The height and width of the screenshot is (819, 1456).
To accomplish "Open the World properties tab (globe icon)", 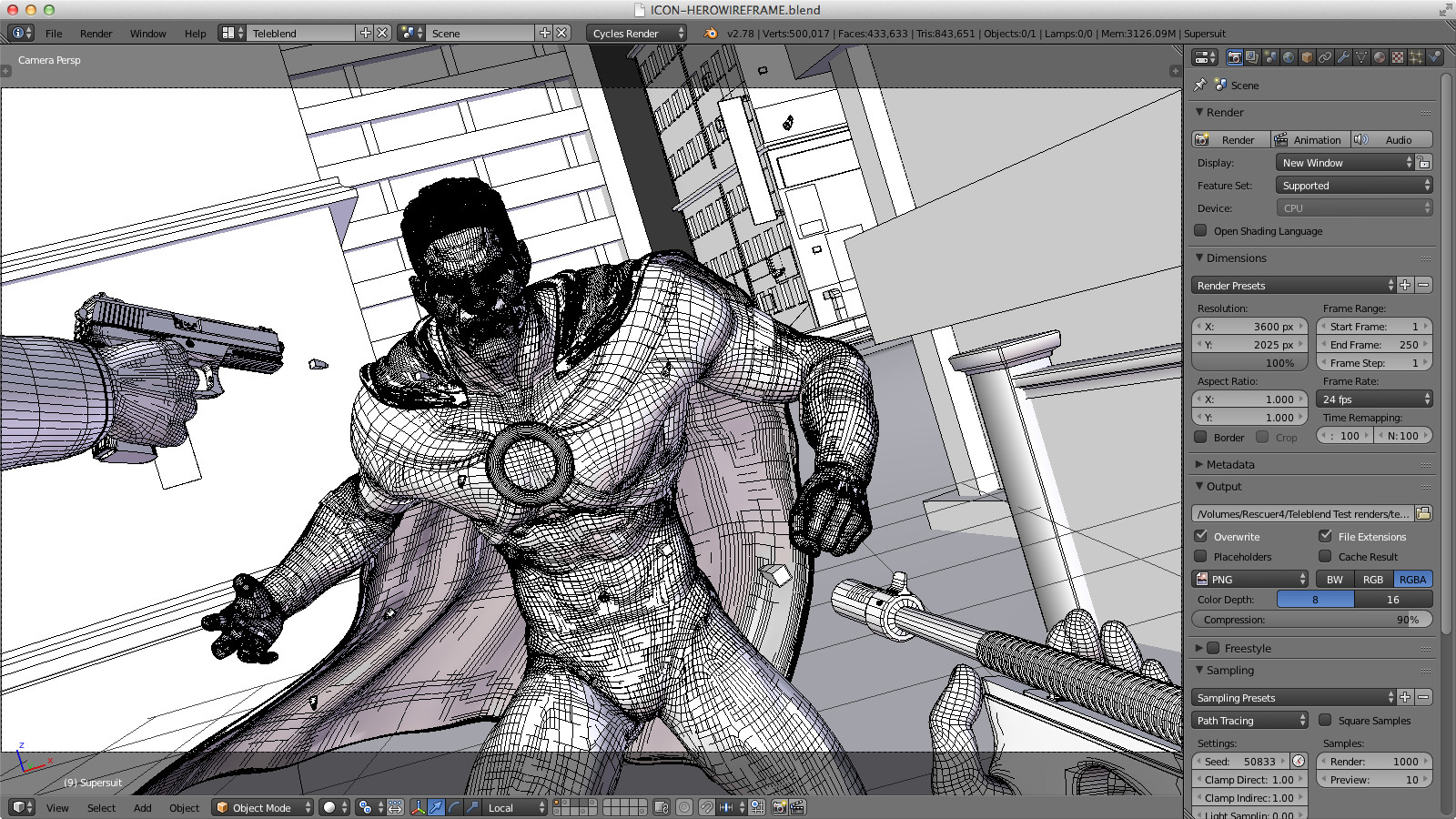I will point(1289,57).
